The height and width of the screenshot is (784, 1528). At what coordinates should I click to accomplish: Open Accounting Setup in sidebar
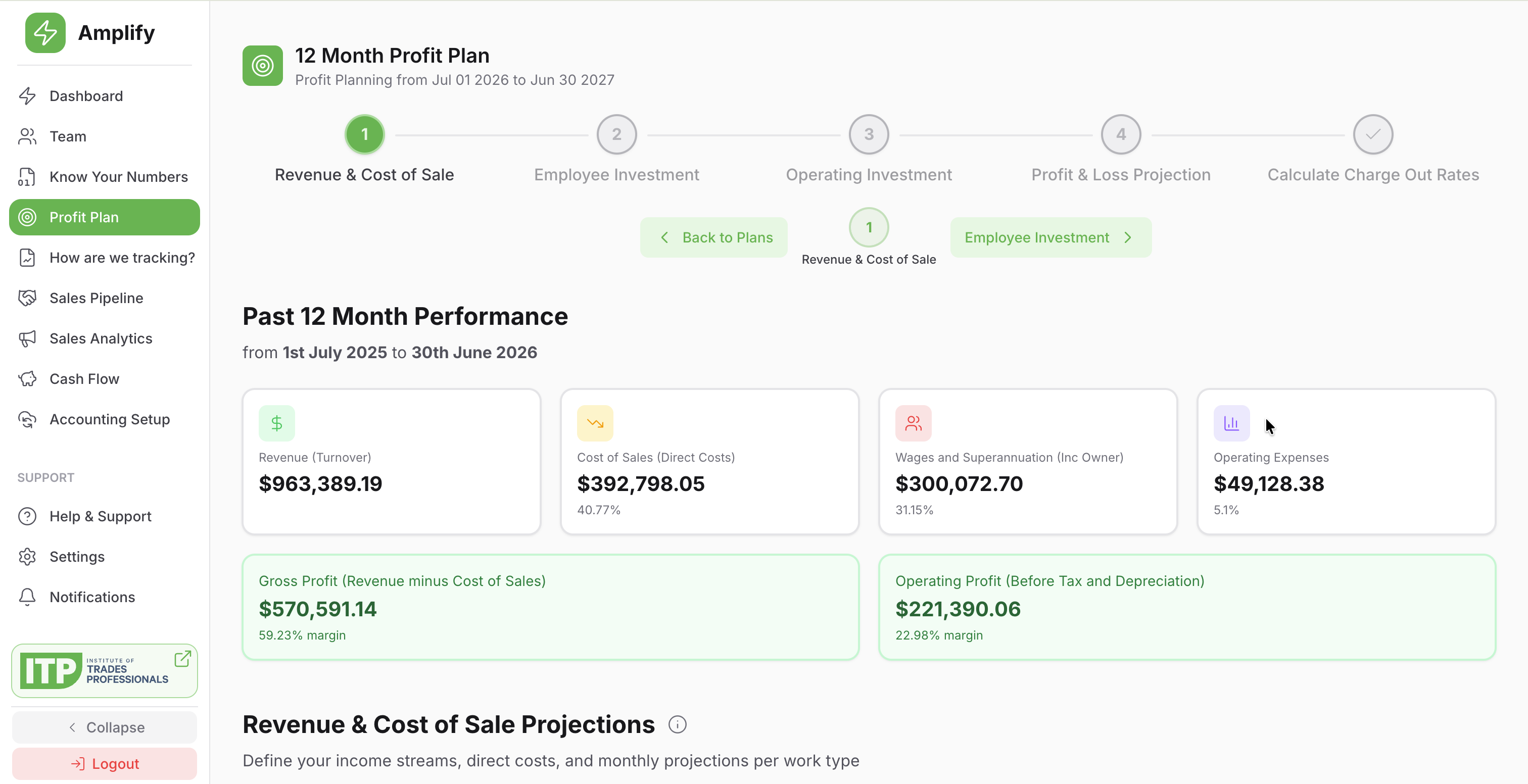pos(105,419)
